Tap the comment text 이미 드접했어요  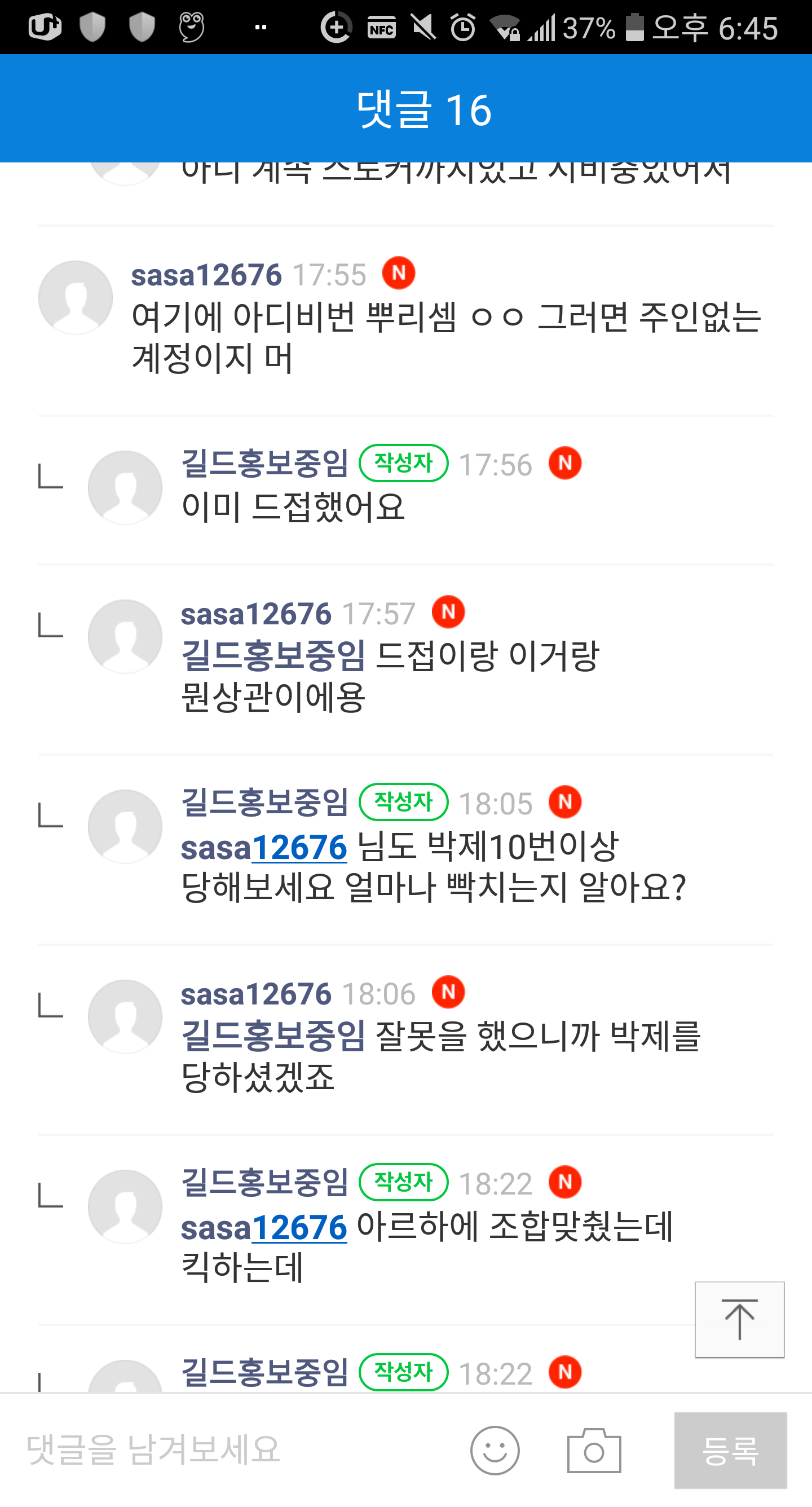[x=293, y=506]
